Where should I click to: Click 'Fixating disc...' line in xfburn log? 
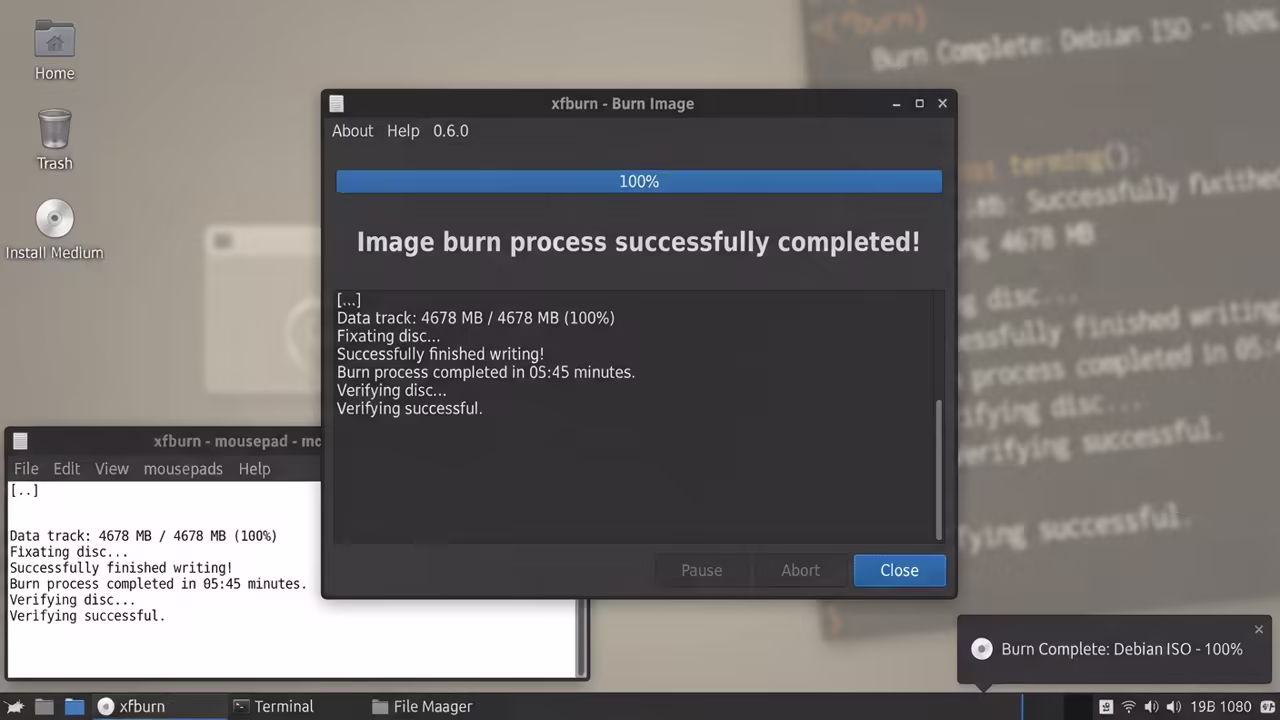click(x=388, y=336)
